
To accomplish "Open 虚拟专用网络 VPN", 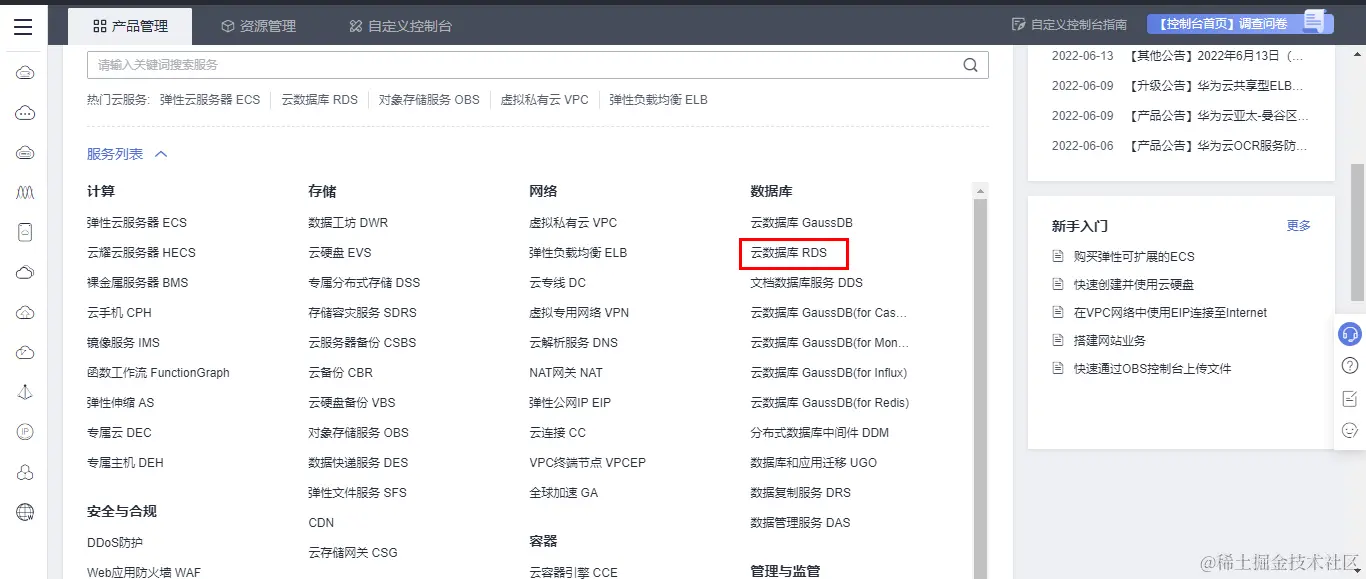I will click(579, 313).
